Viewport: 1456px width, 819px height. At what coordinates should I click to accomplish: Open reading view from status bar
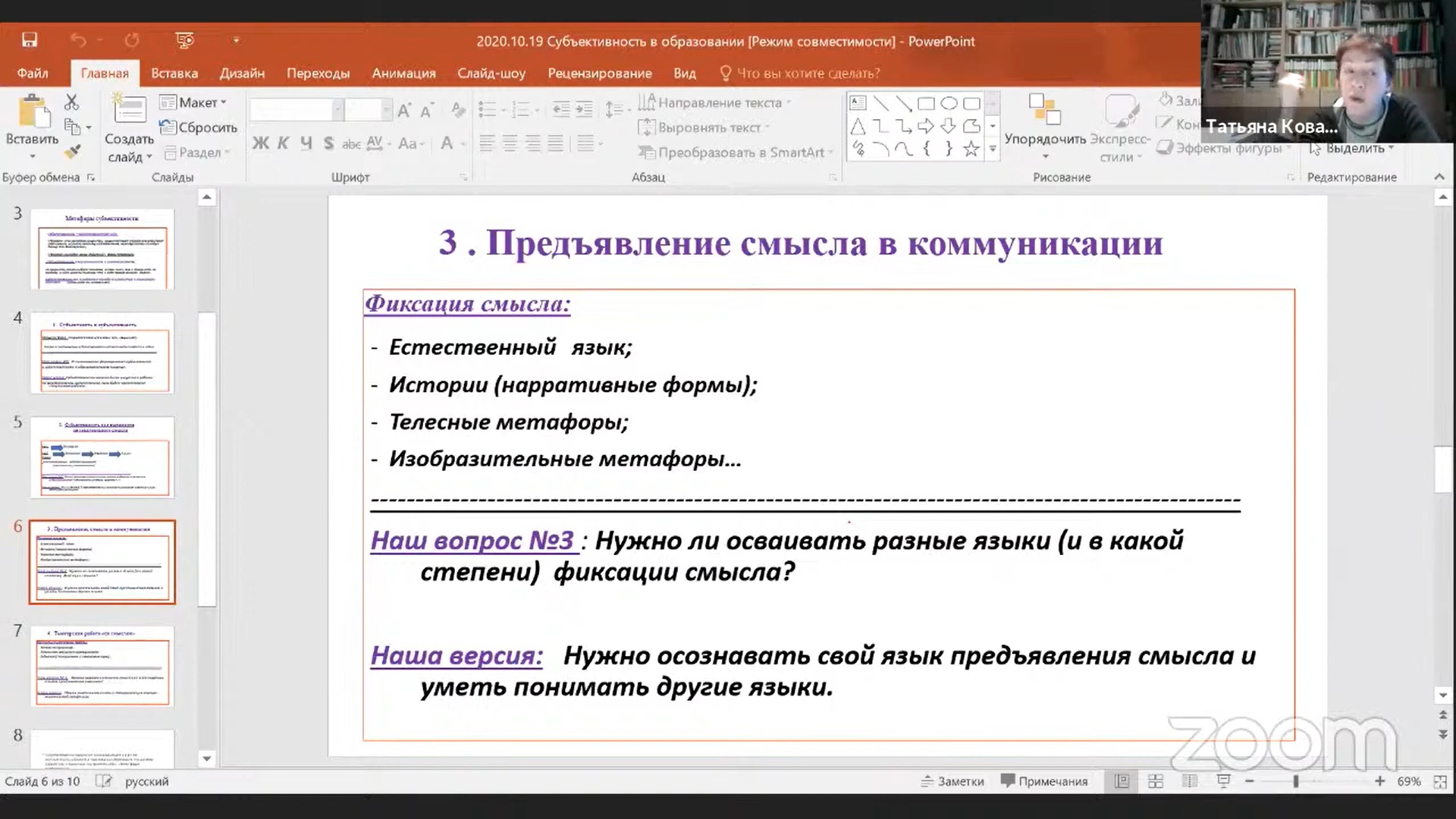1189,781
